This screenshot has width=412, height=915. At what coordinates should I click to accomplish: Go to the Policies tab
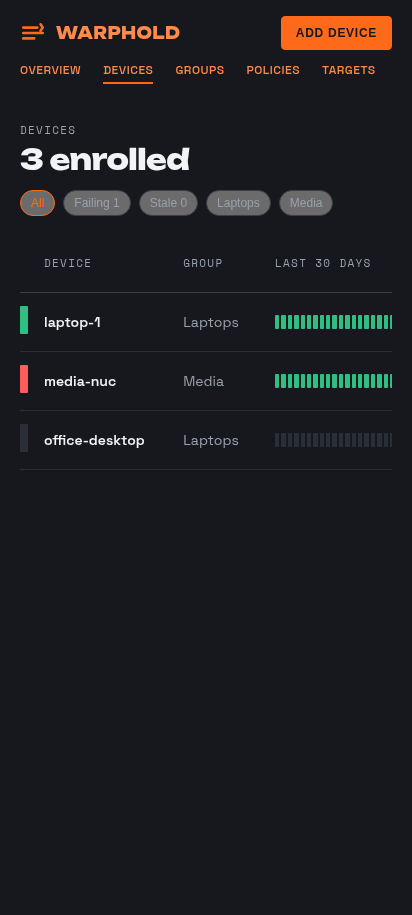273,70
